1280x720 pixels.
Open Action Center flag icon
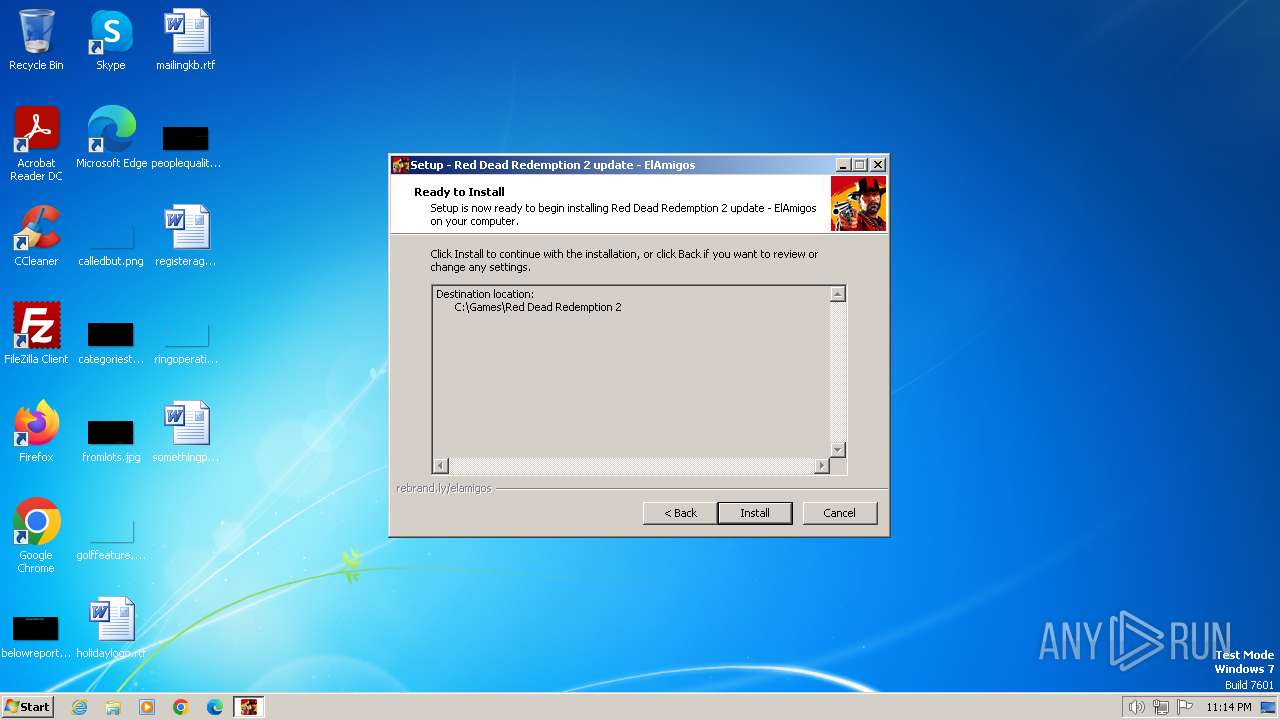pos(1185,707)
